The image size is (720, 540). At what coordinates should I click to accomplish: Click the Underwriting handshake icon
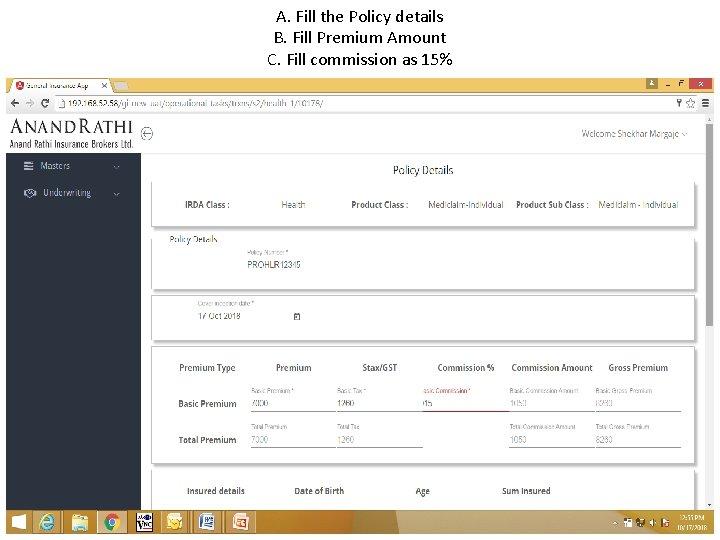[30, 193]
